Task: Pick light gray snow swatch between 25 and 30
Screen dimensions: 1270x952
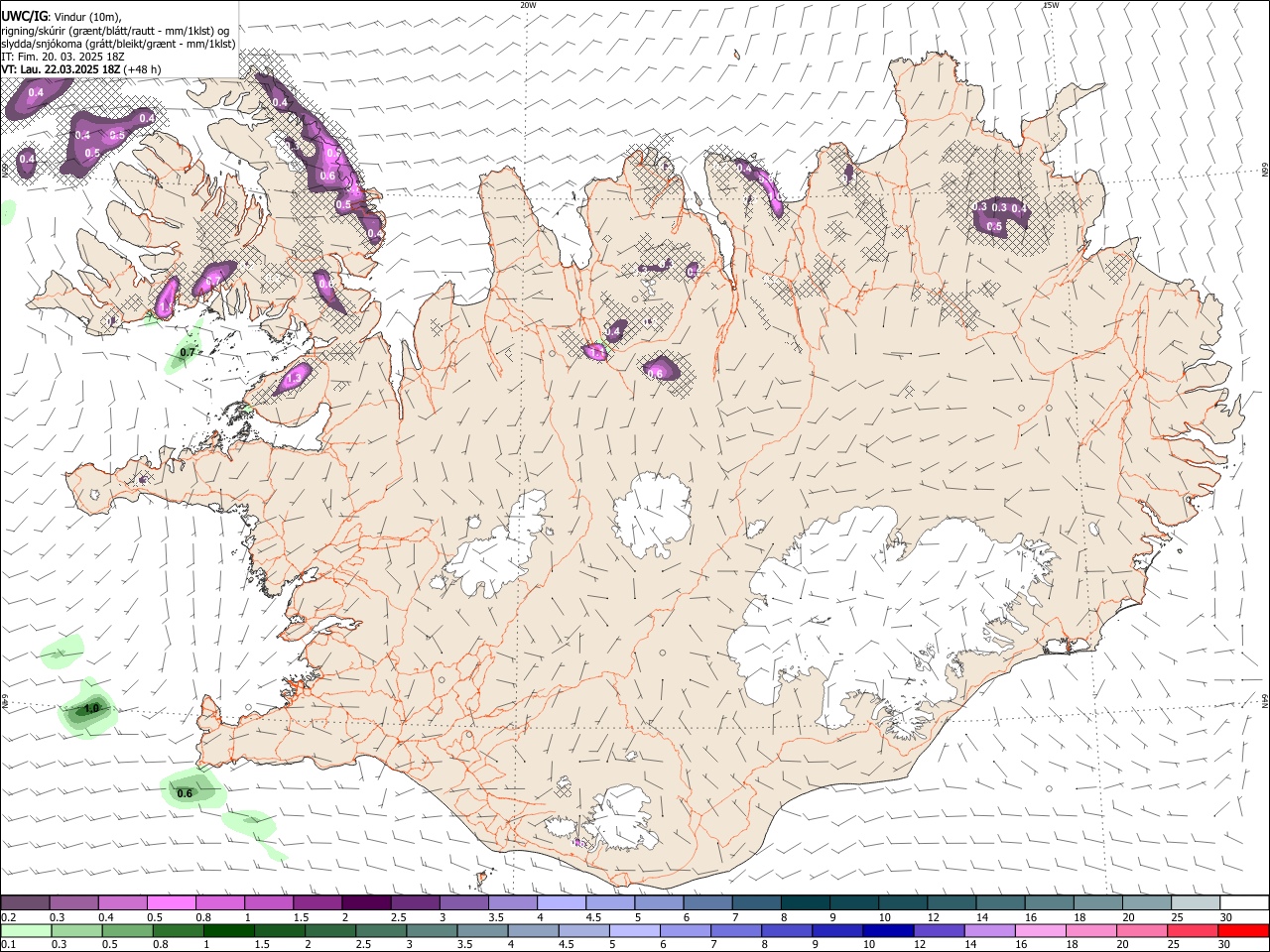Action: click(1196, 902)
